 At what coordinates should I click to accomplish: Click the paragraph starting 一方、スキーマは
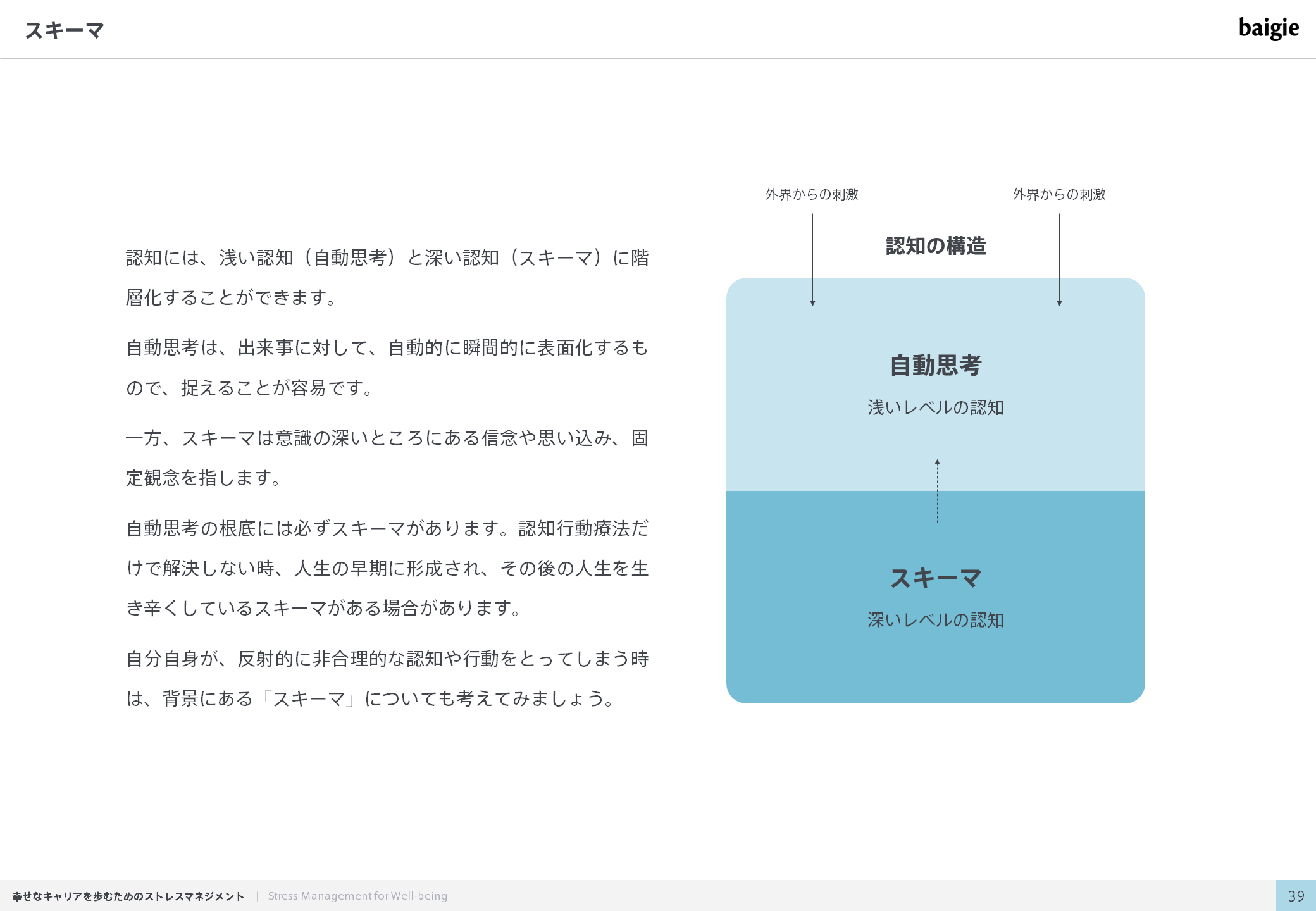click(x=387, y=457)
